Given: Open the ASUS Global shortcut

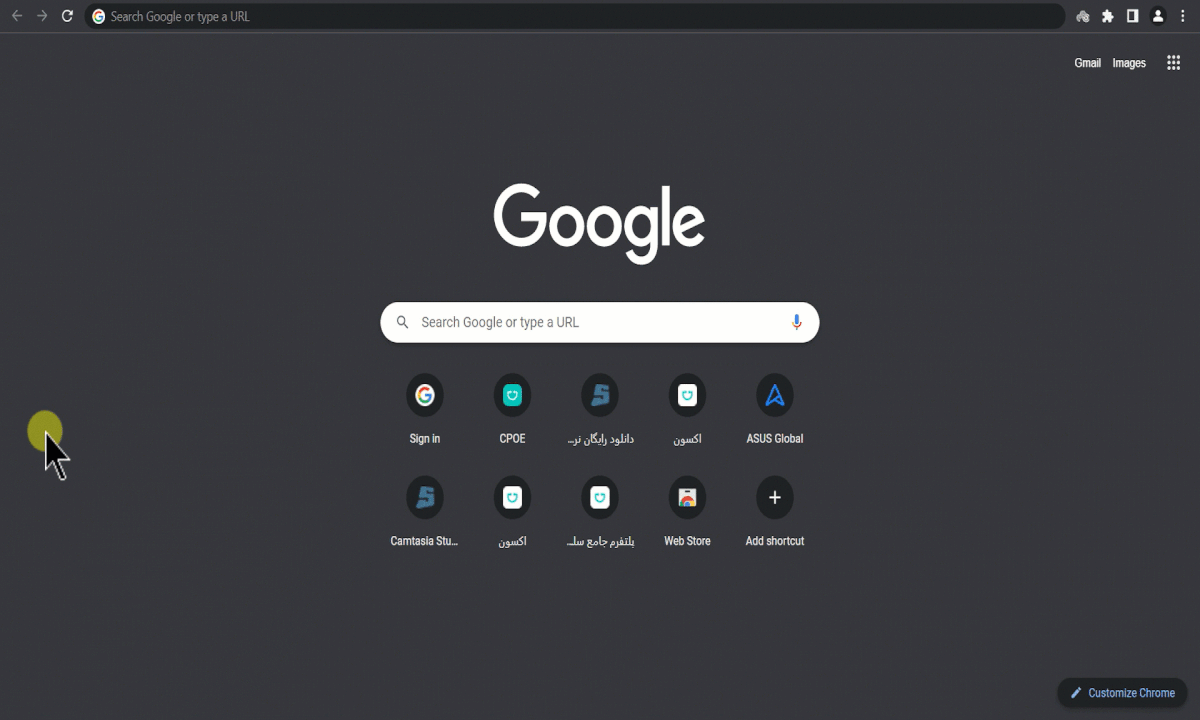Looking at the screenshot, I should [775, 411].
